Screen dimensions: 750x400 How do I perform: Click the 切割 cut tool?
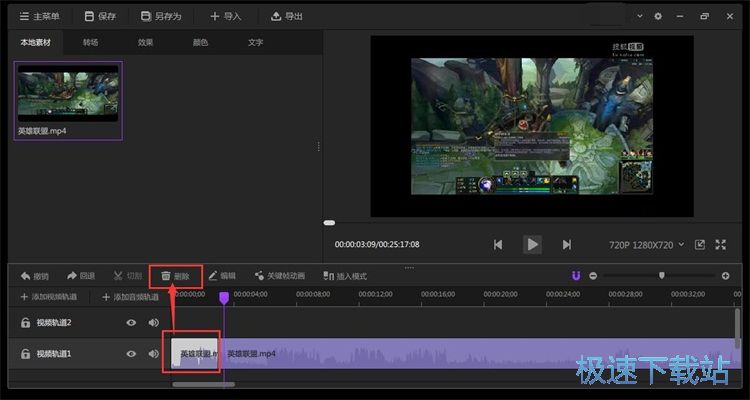click(x=128, y=276)
